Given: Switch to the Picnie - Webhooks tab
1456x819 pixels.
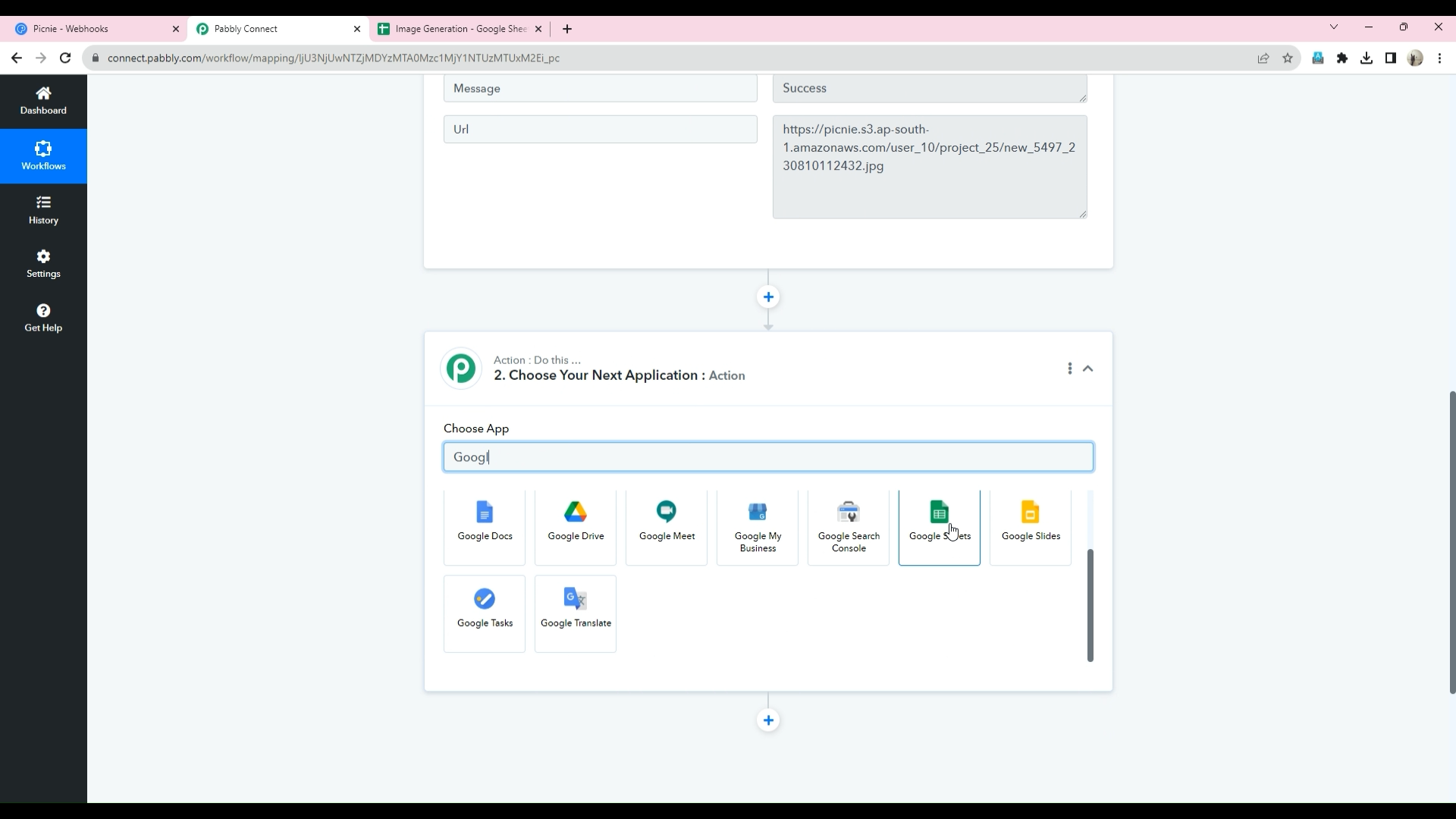Looking at the screenshot, I should click(x=91, y=29).
